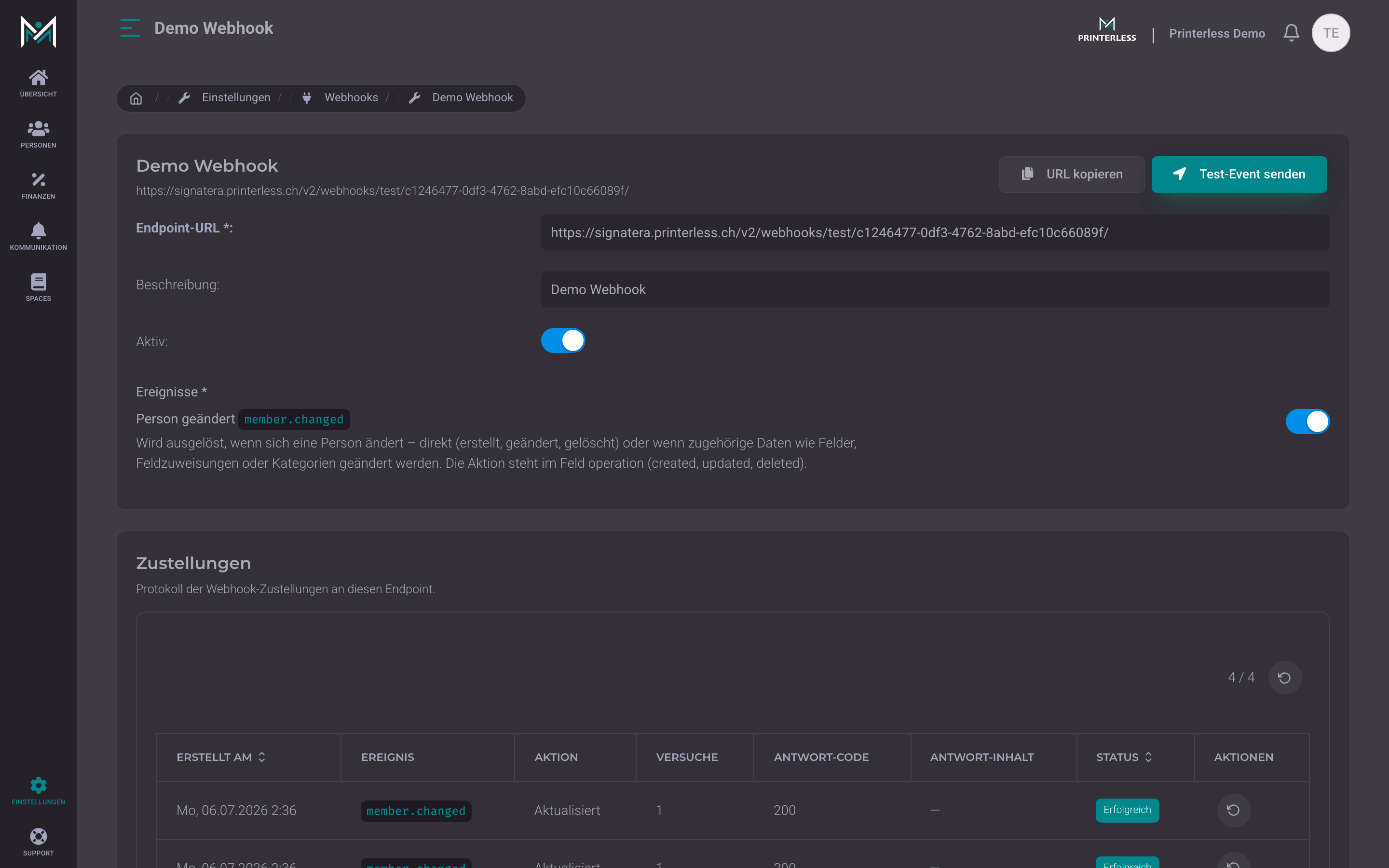
Task: Click the URL kopieren button
Action: 1072,174
